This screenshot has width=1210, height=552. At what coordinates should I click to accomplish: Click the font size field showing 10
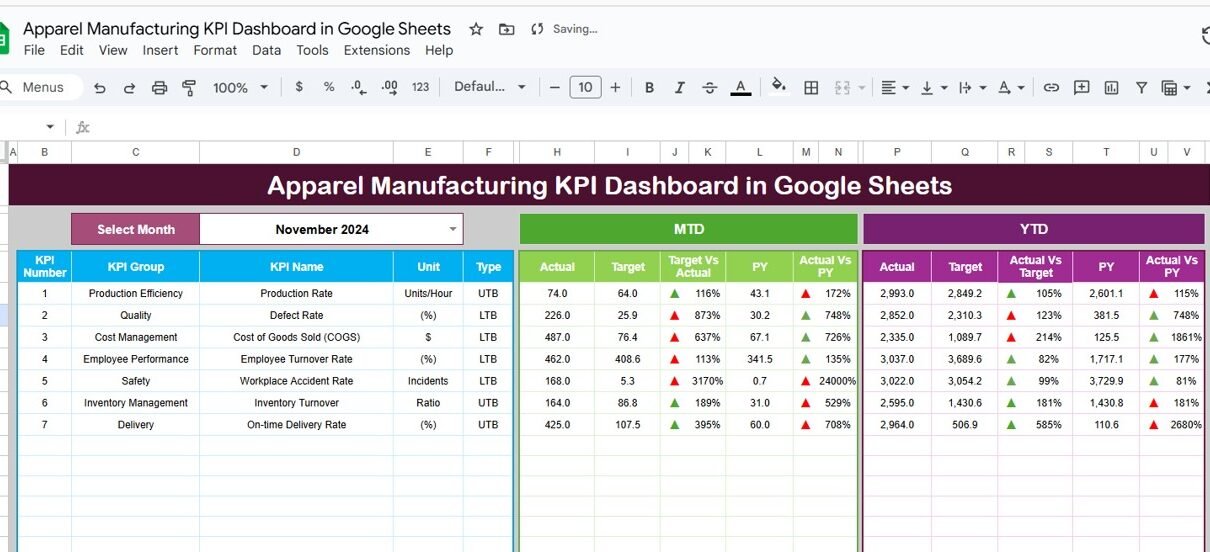[585, 87]
